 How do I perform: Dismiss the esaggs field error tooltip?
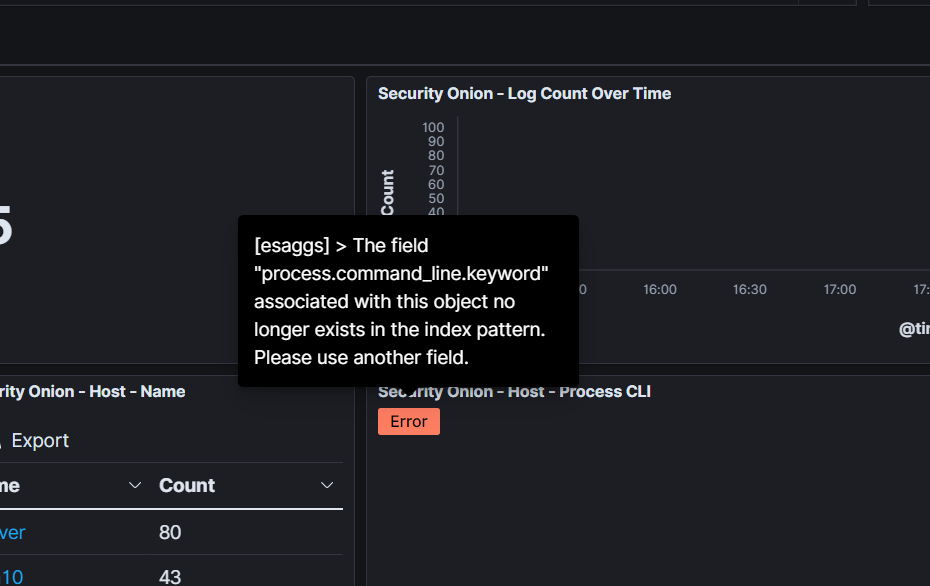[x=408, y=301]
